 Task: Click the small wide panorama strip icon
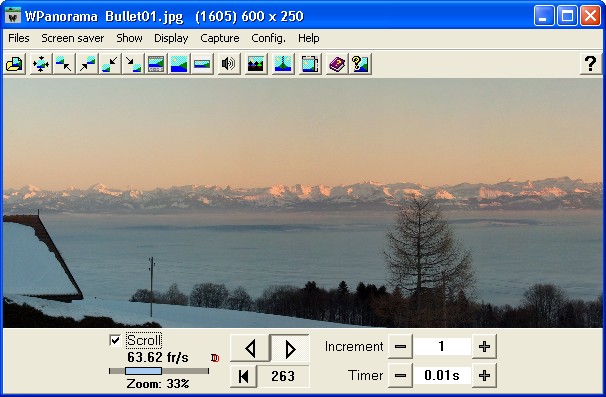click(202, 63)
